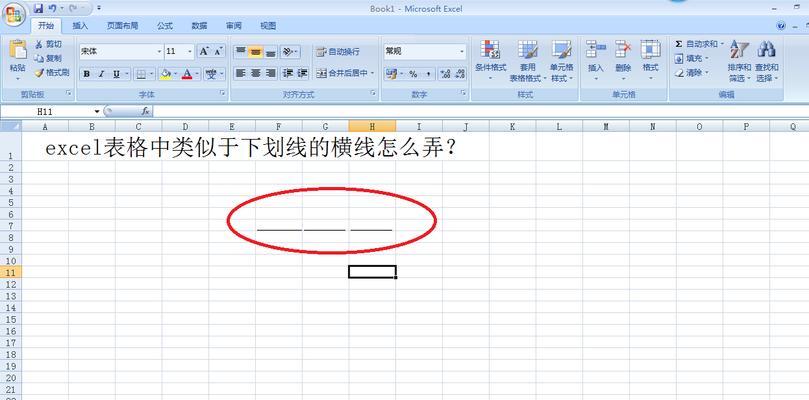Open the fill color dropdown arrow

coord(175,74)
